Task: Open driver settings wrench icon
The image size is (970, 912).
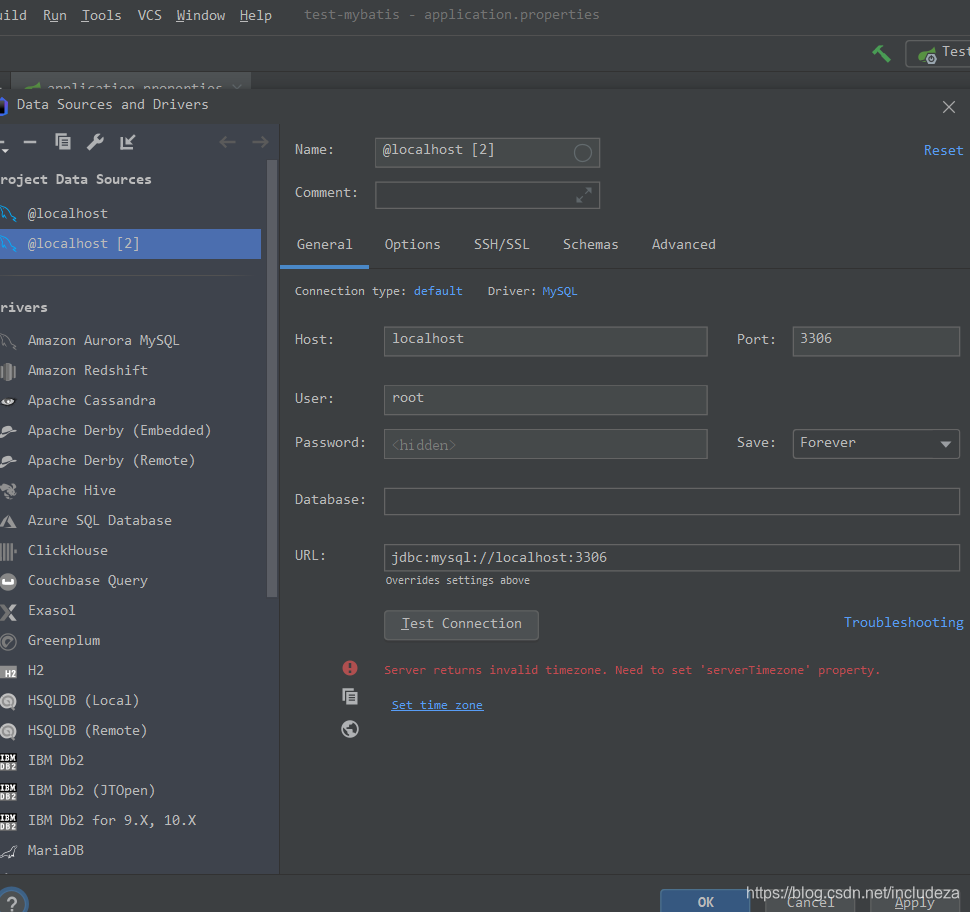Action: [x=95, y=142]
